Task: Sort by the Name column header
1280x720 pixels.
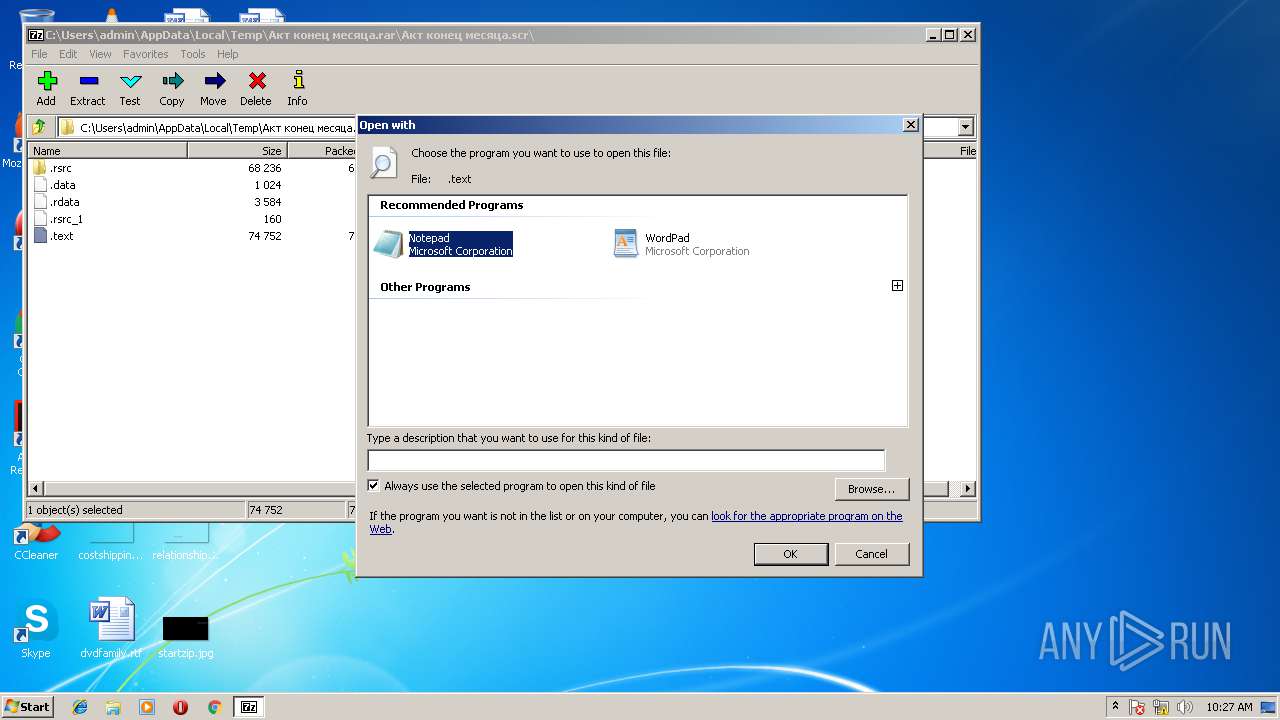Action: 108,151
